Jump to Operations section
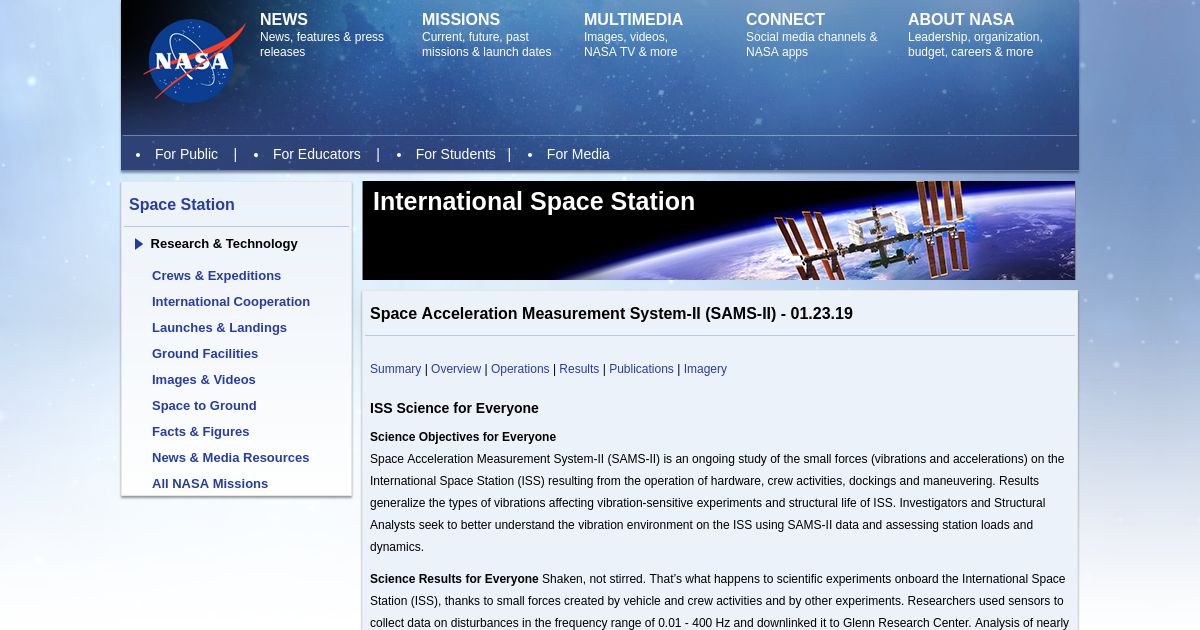Viewport: 1200px width, 630px height. click(x=520, y=369)
